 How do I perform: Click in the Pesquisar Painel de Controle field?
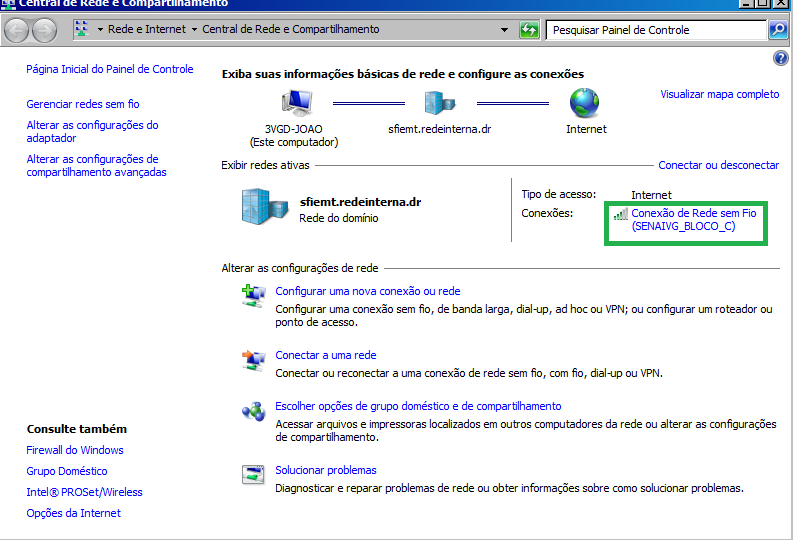coord(655,30)
